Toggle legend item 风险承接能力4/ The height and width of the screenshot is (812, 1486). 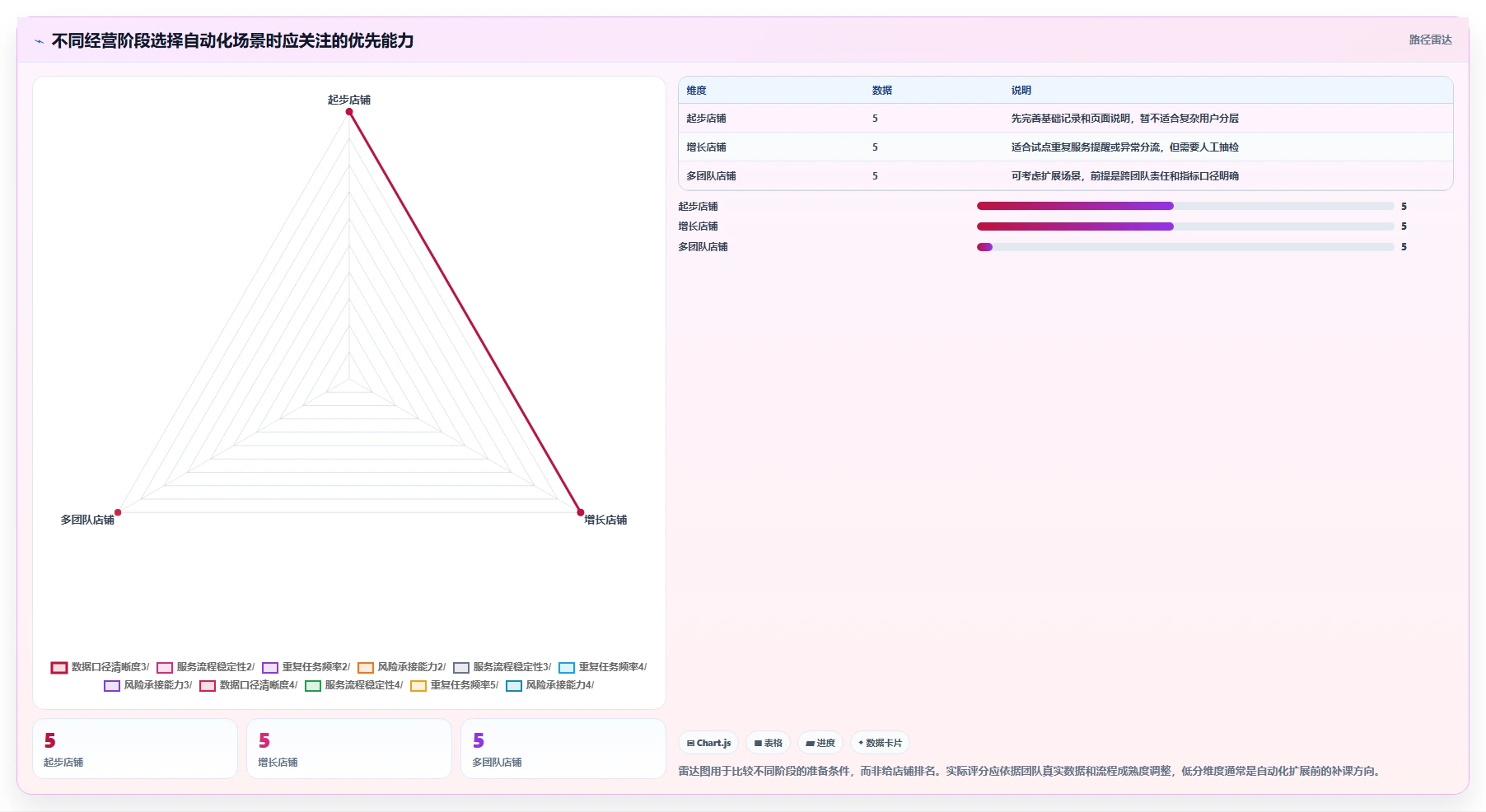(550, 685)
